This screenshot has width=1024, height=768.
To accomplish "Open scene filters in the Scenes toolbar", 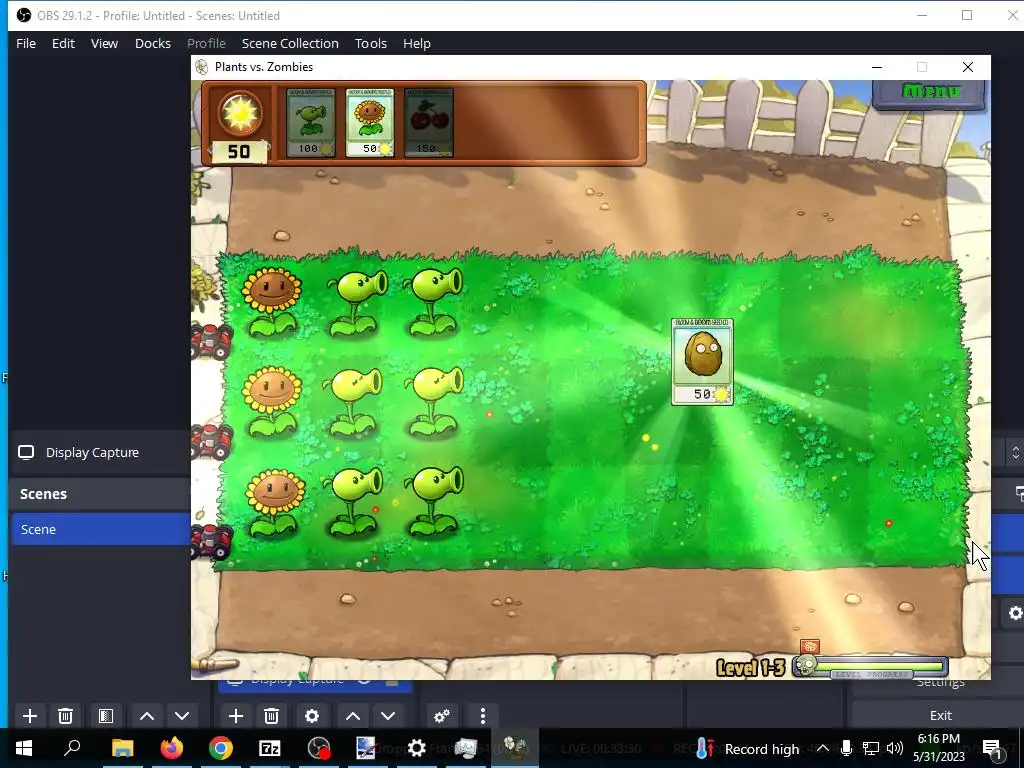I will tap(106, 716).
